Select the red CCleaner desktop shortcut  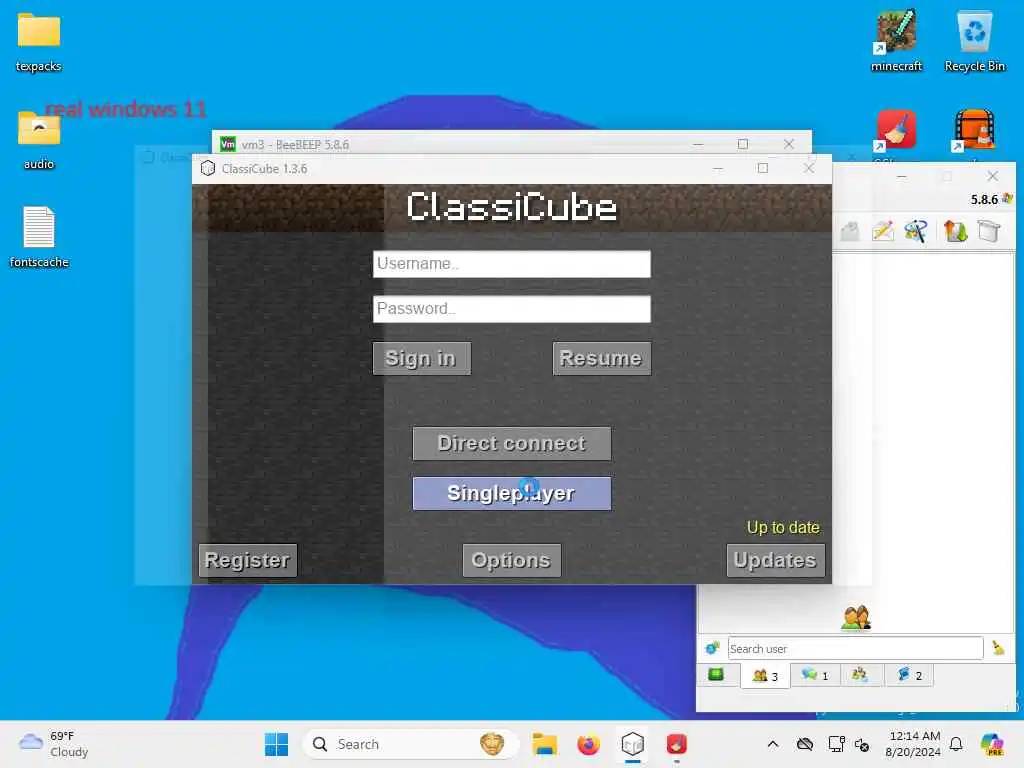[x=897, y=131]
